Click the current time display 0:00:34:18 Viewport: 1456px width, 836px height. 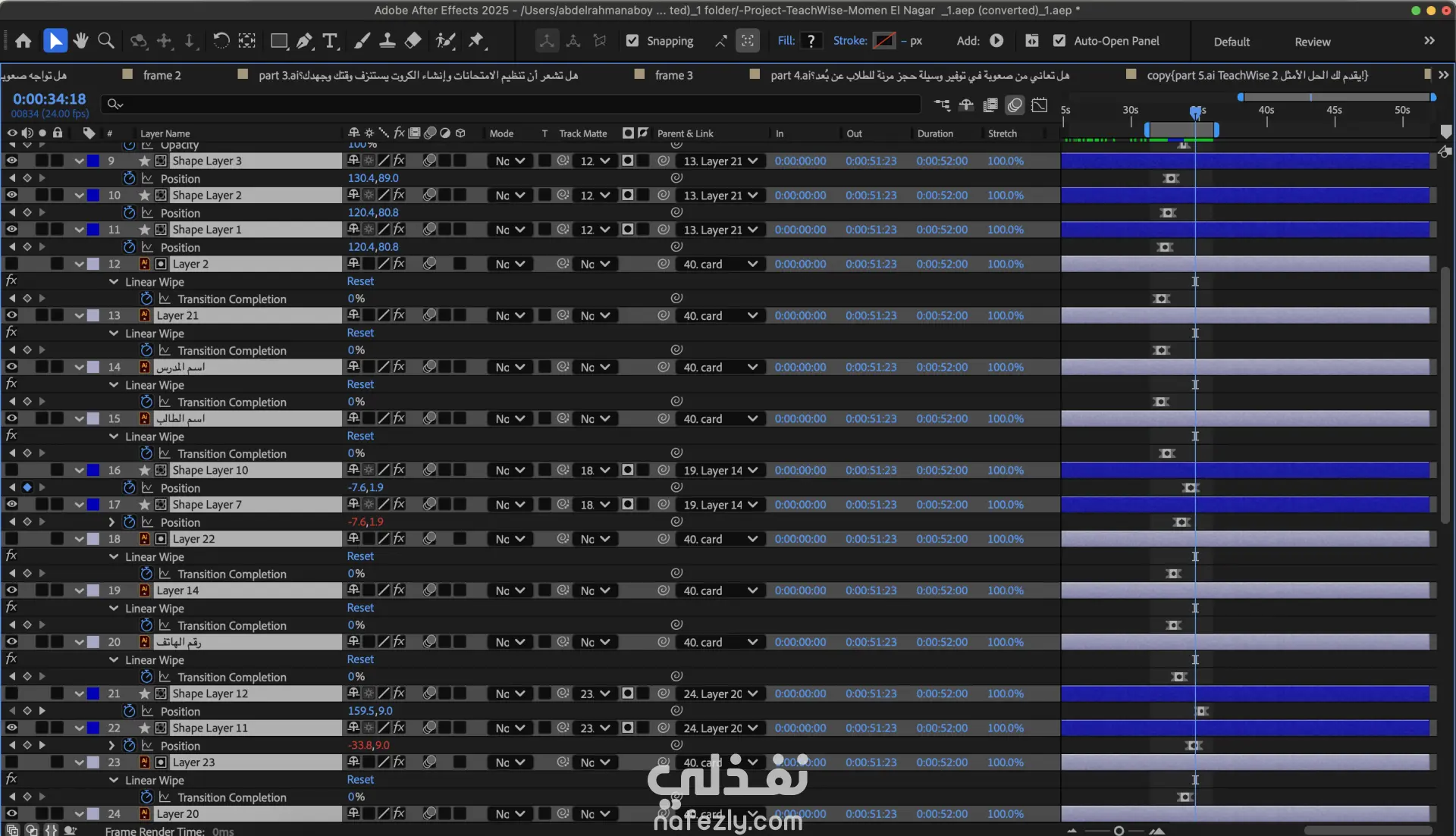[49, 99]
